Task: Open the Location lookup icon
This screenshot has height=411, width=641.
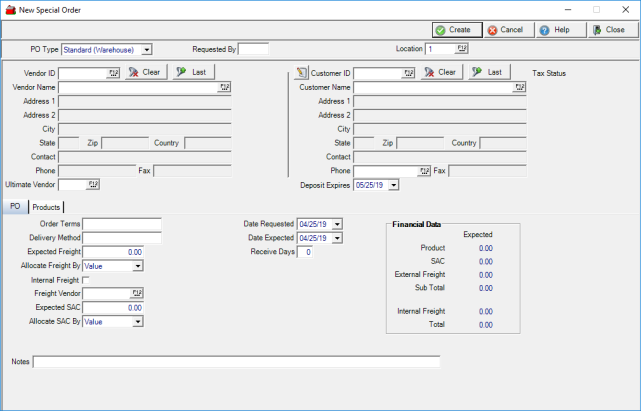Action: point(462,48)
